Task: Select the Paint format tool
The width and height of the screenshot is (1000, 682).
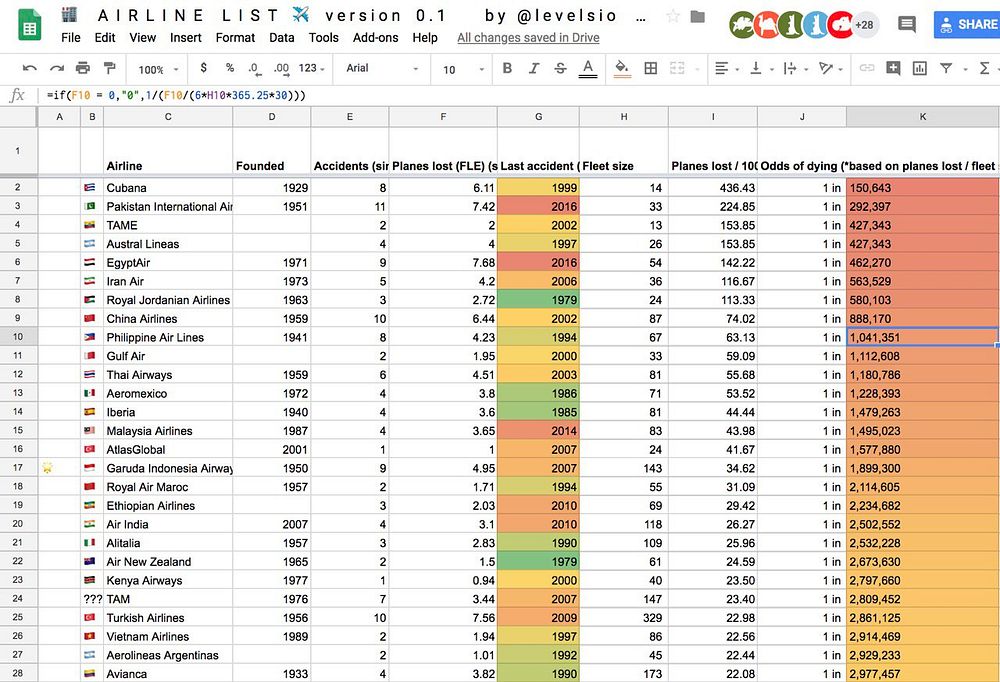Action: [109, 68]
